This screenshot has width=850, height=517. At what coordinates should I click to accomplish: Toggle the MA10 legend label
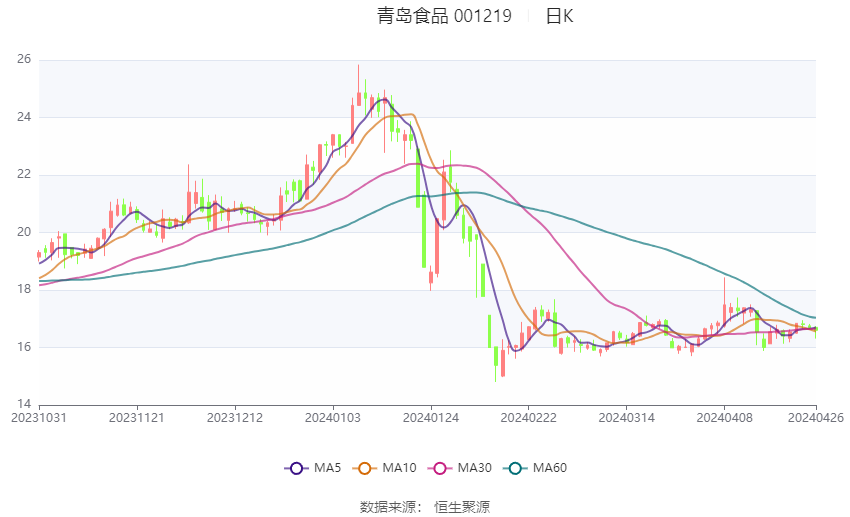point(400,468)
